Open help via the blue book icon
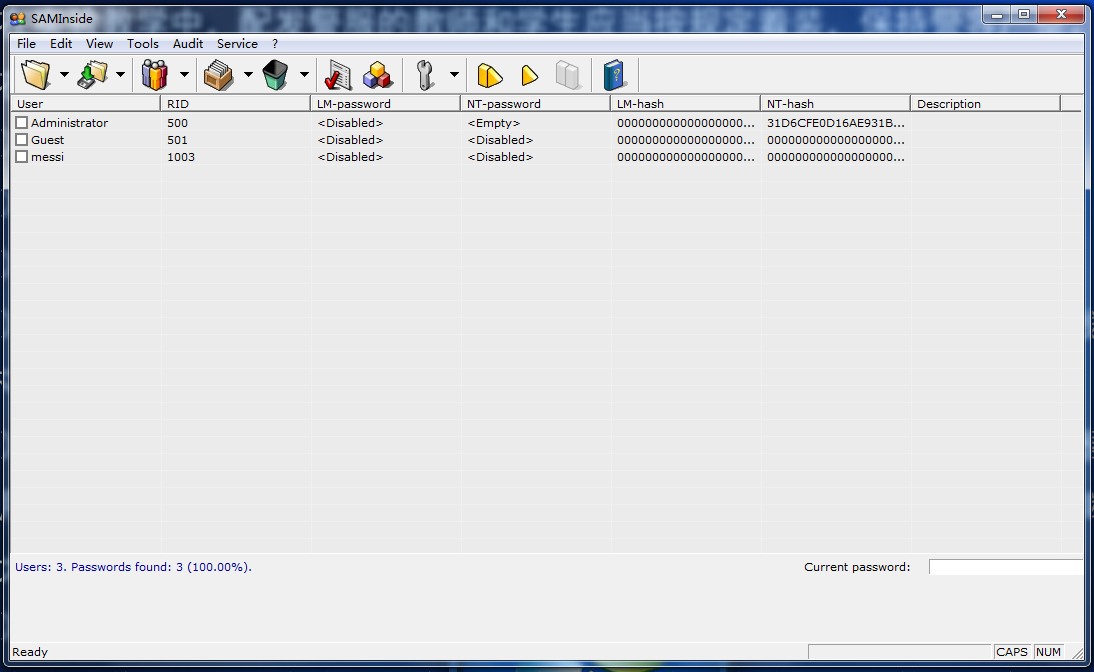The image size is (1094, 672). pyautogui.click(x=613, y=75)
